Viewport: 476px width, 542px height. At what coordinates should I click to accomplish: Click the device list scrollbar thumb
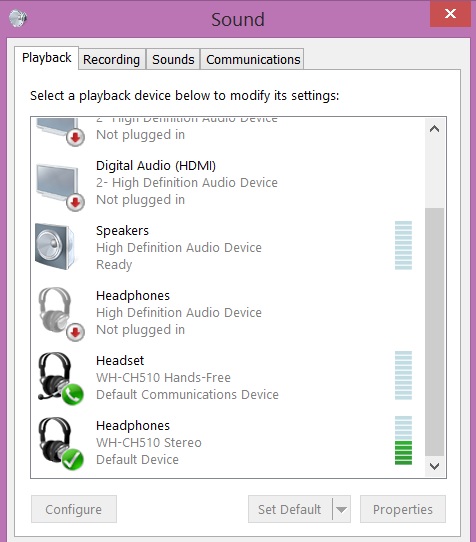[x=435, y=332]
